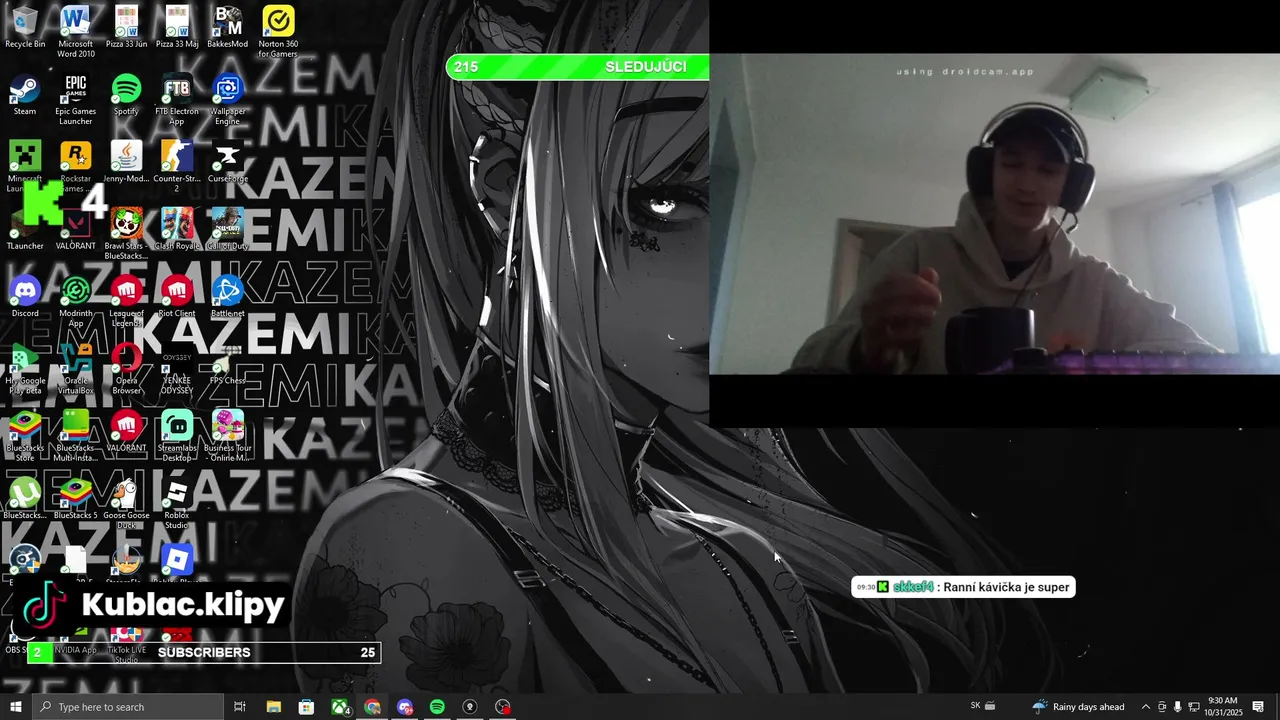Open the Xbox app taskbar icon
This screenshot has height=720, width=1280.
tap(341, 707)
